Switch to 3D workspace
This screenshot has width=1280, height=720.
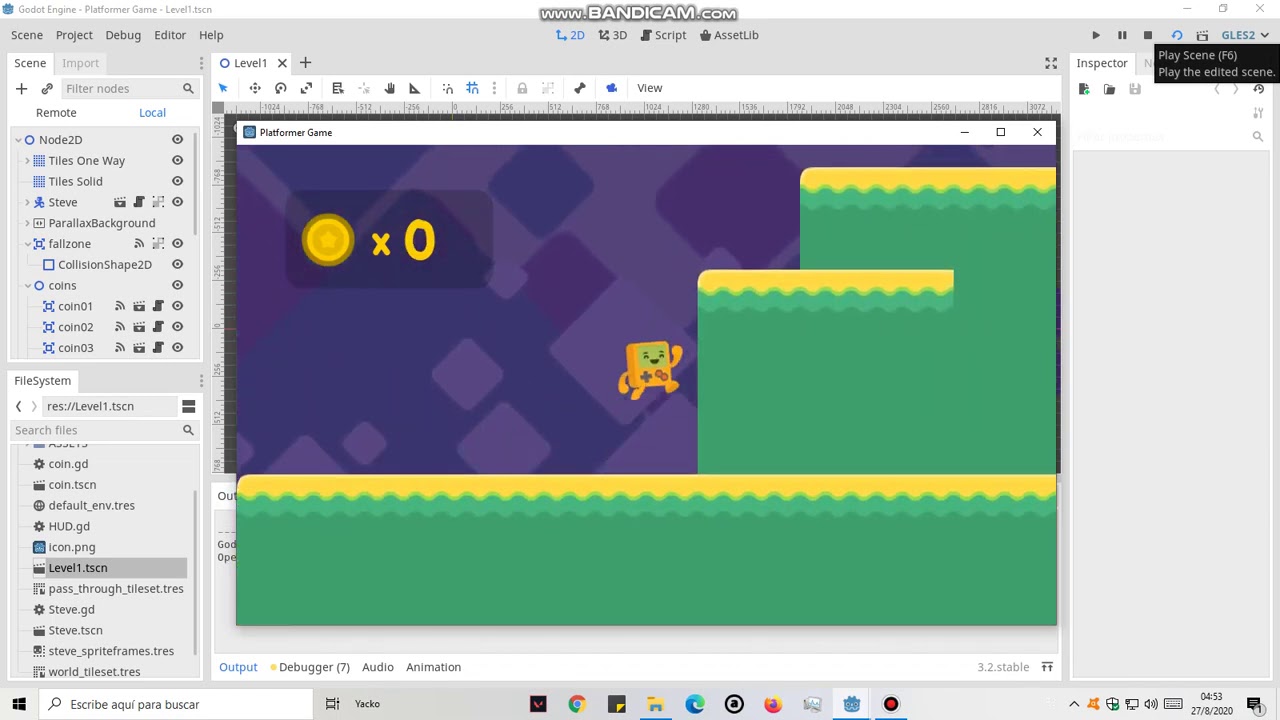pos(613,35)
